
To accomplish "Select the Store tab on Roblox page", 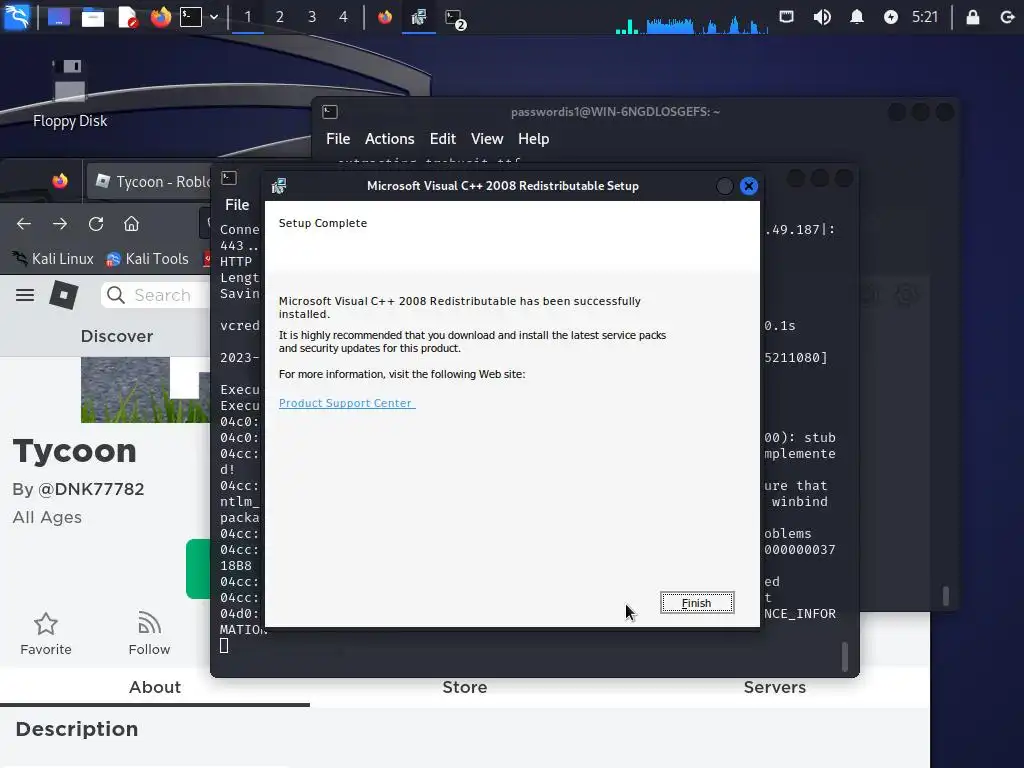I will coord(464,687).
